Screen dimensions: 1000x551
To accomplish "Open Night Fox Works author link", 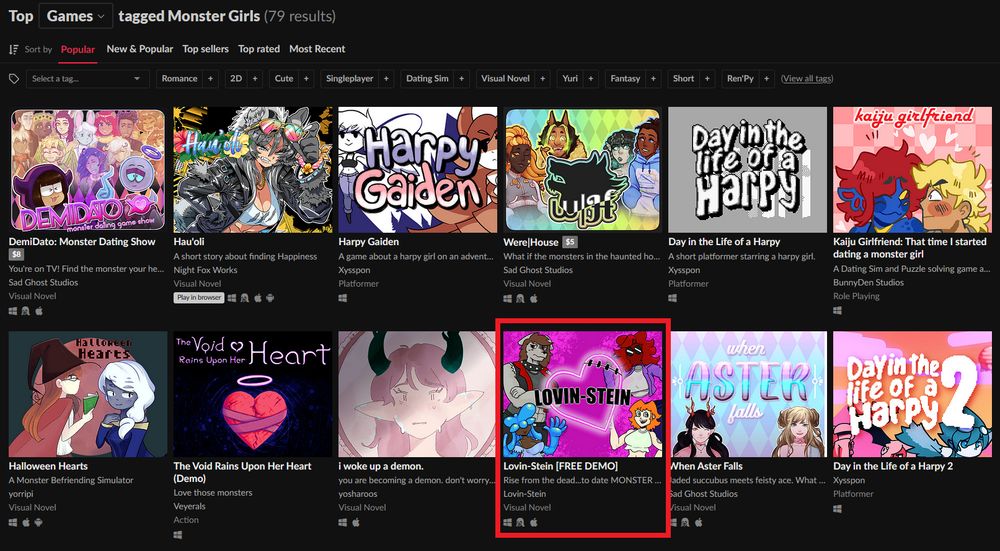I will [x=205, y=270].
